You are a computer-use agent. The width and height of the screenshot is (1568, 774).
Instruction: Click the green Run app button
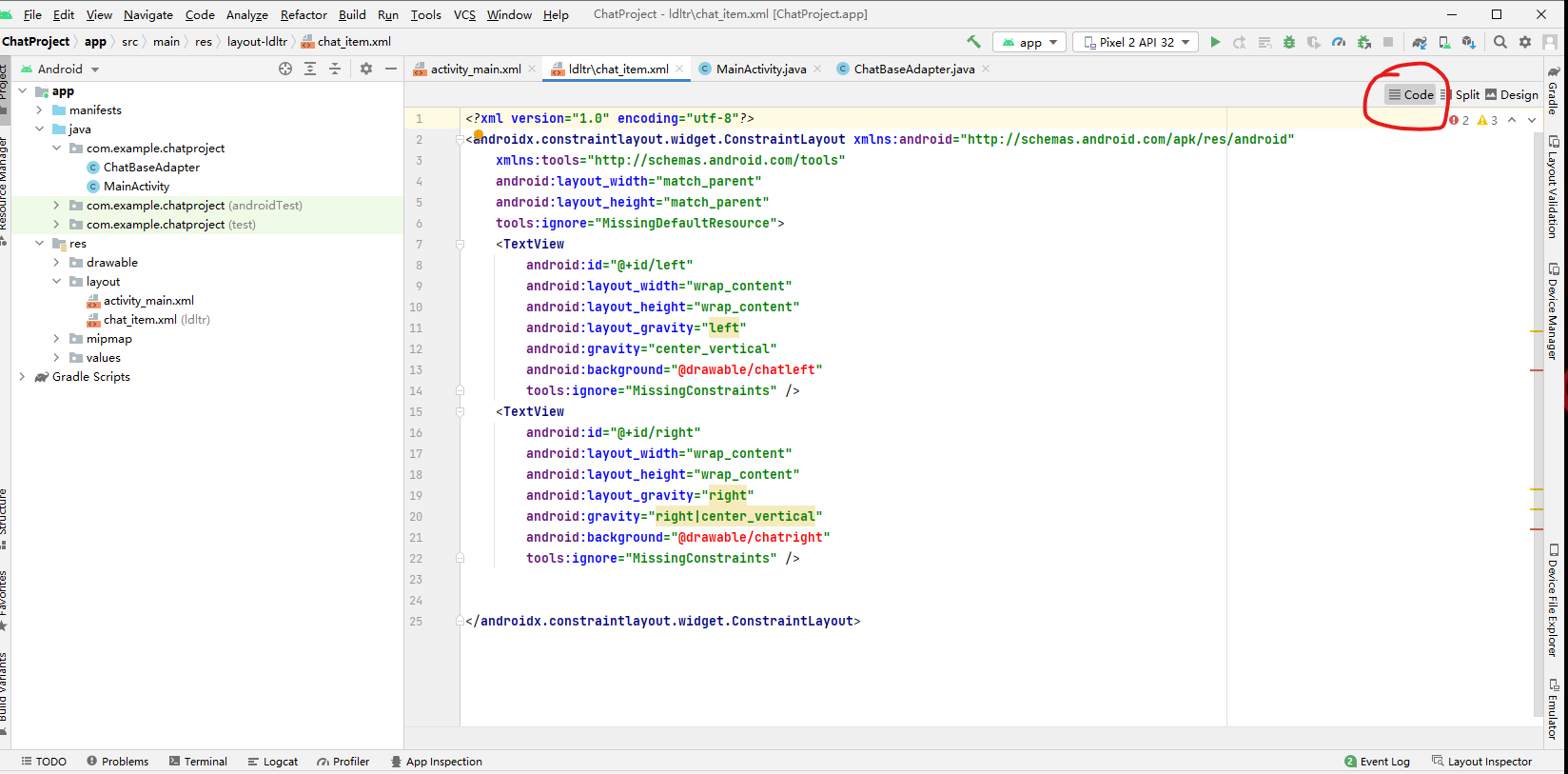pos(1215,42)
